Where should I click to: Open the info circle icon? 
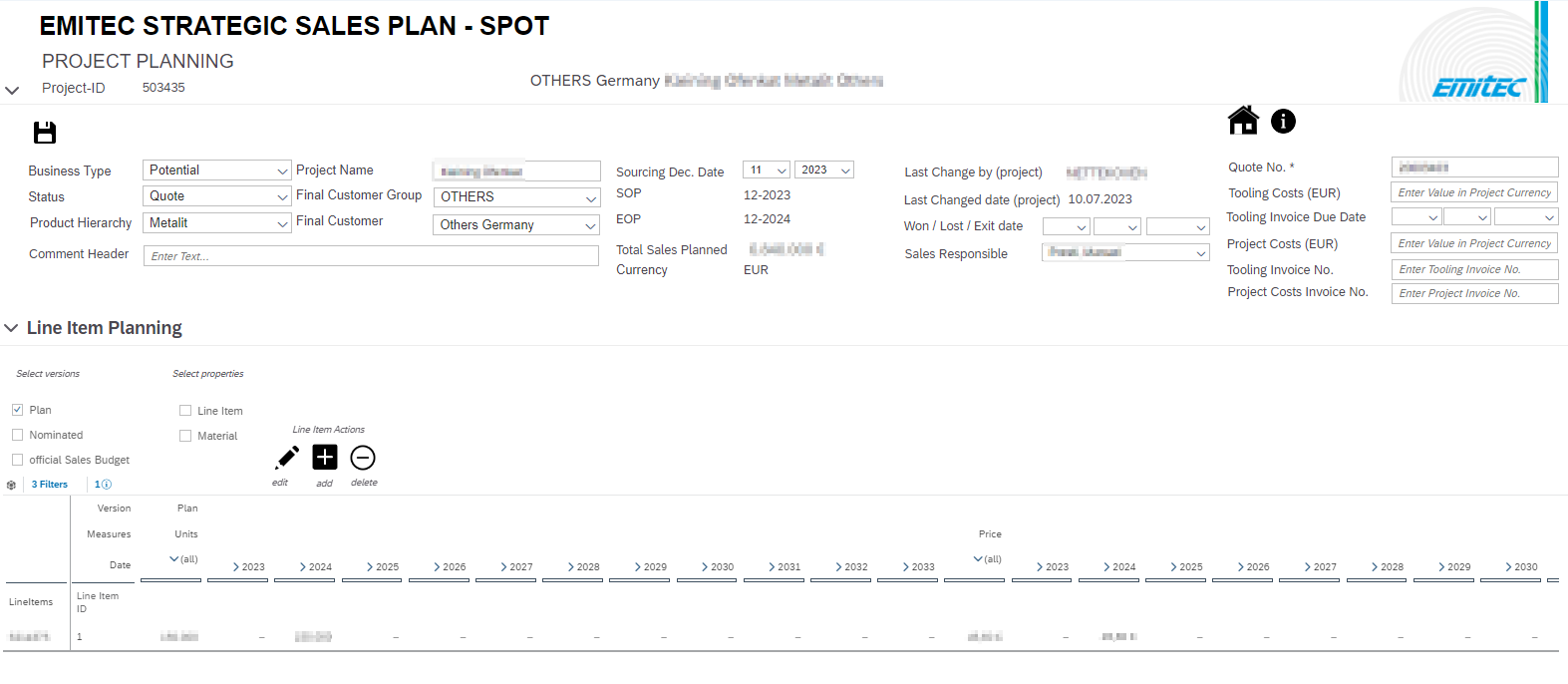click(1283, 121)
